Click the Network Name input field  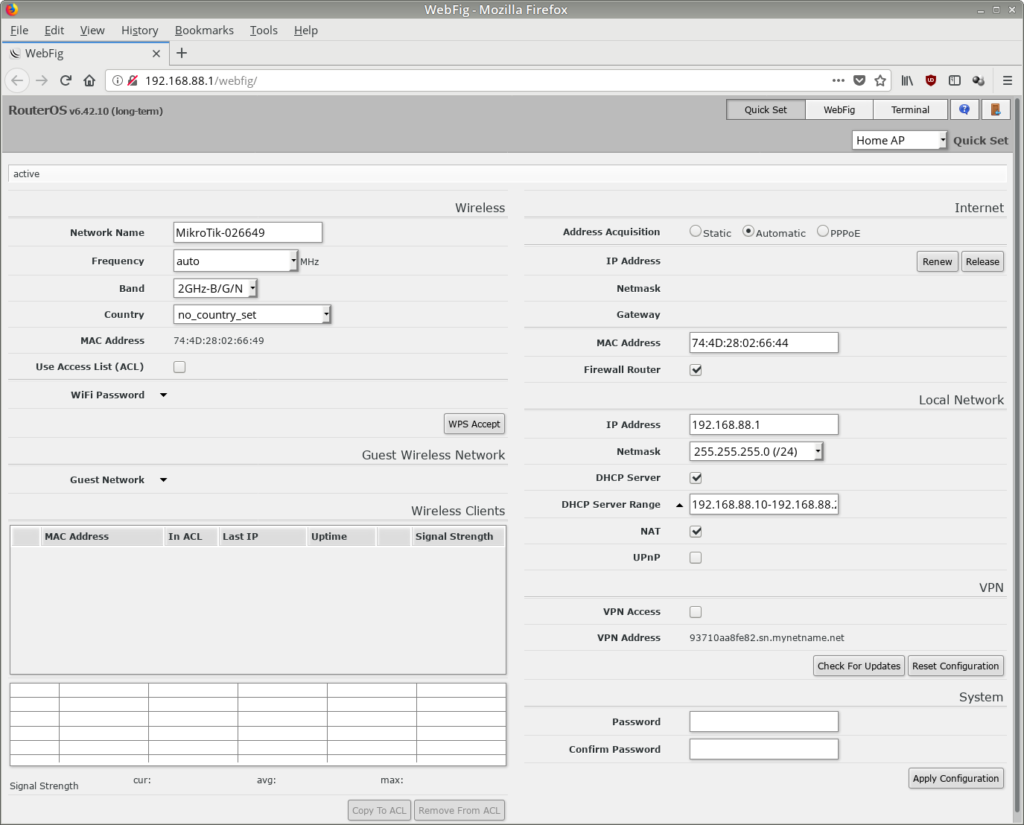coord(248,233)
